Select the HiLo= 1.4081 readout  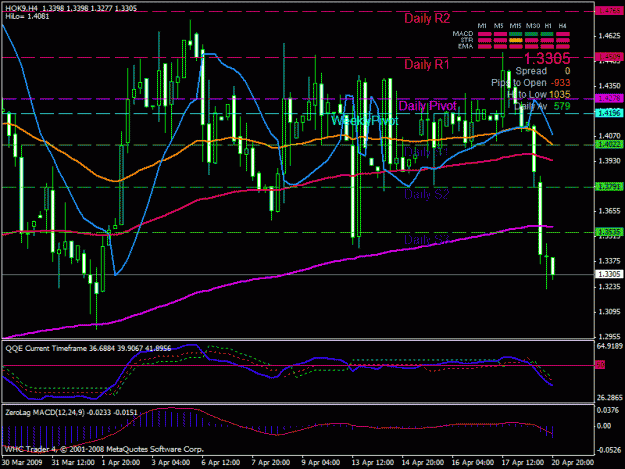(x=27, y=16)
